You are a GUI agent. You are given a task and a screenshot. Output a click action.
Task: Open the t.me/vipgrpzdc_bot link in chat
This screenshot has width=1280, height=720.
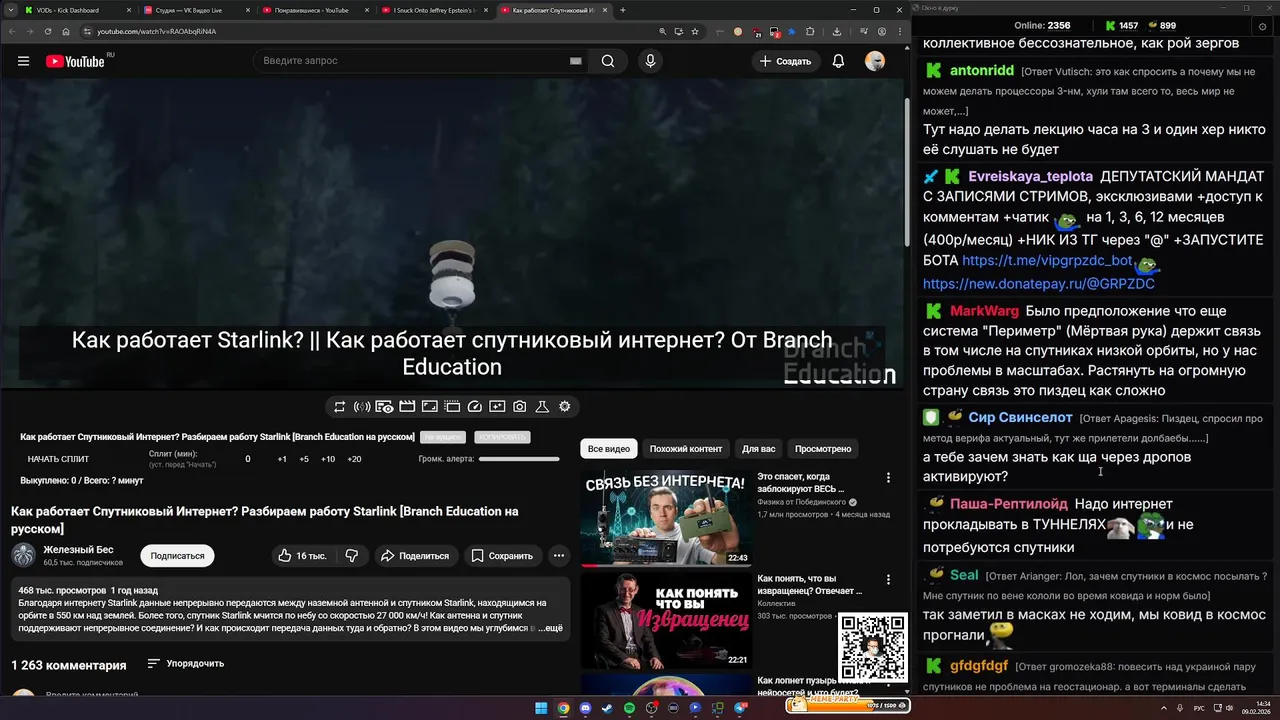point(1047,261)
